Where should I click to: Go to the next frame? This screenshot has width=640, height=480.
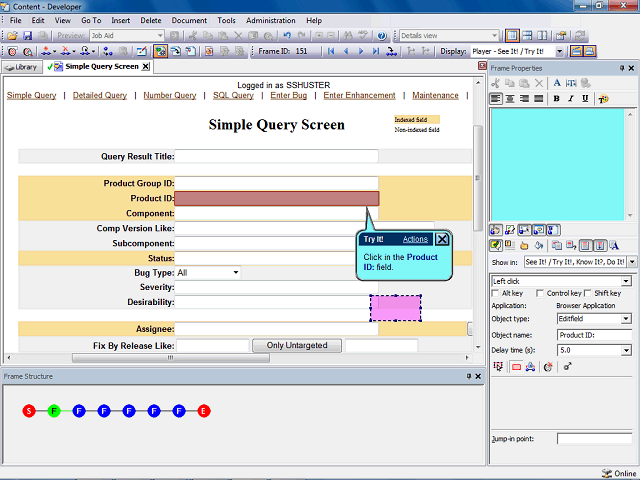361,51
